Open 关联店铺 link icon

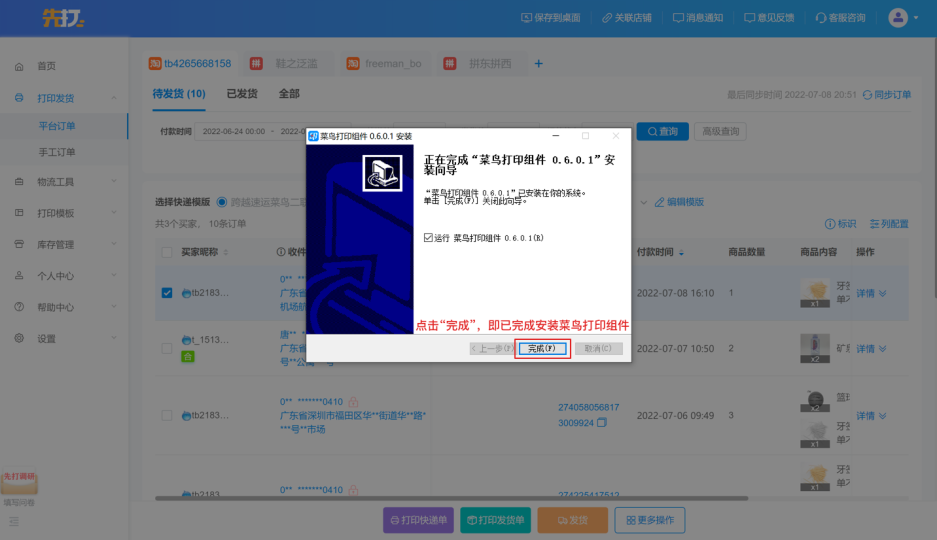[x=607, y=18]
